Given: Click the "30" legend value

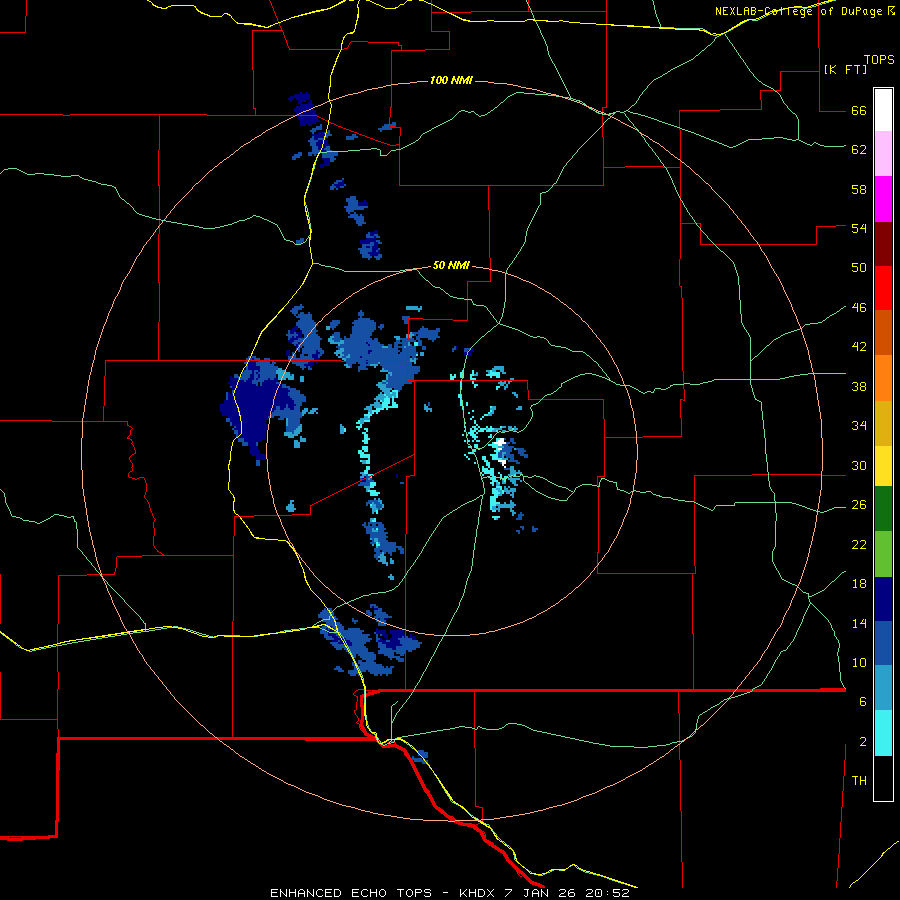Looking at the screenshot, I should [x=859, y=465].
